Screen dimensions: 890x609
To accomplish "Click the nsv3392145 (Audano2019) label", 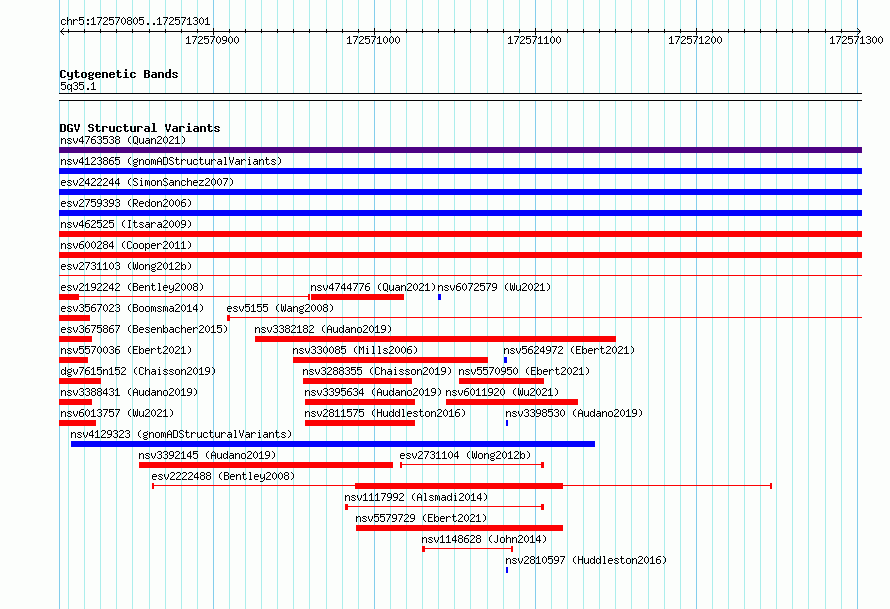I will (207, 455).
